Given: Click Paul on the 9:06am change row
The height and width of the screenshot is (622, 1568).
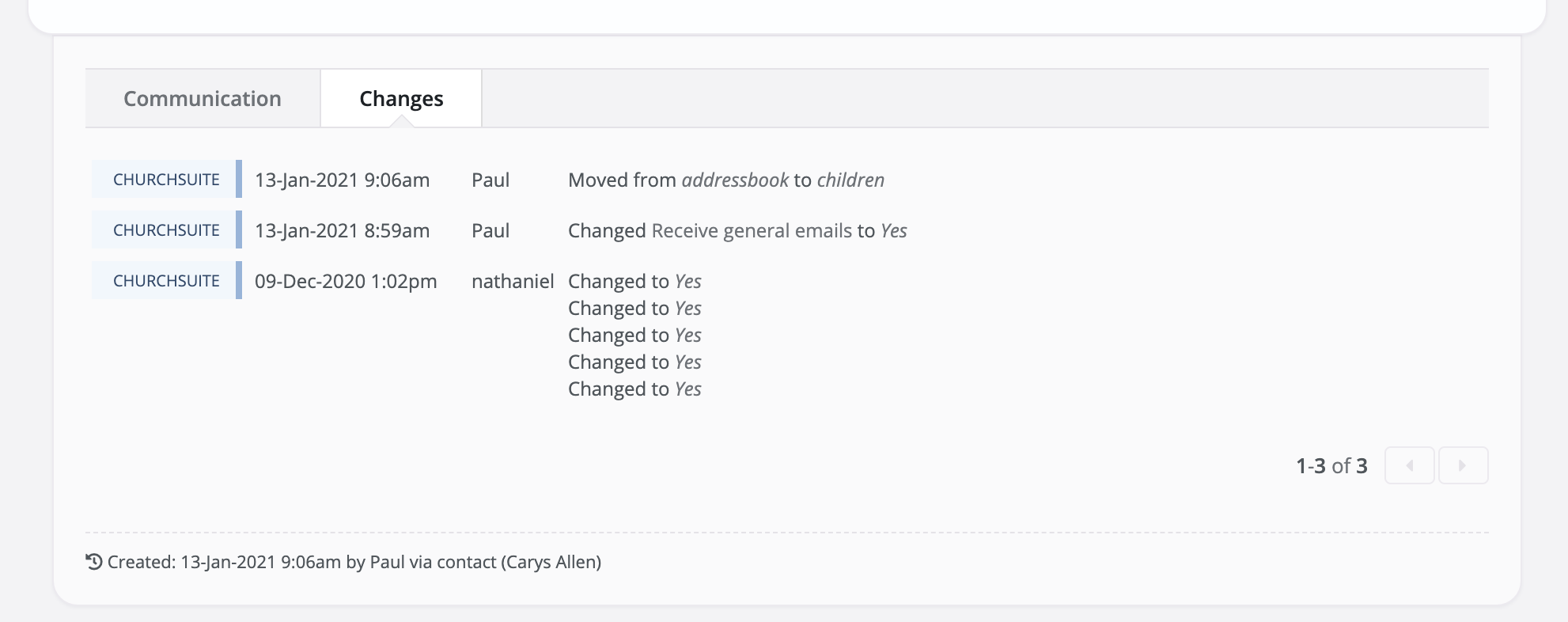Looking at the screenshot, I should click(x=490, y=180).
